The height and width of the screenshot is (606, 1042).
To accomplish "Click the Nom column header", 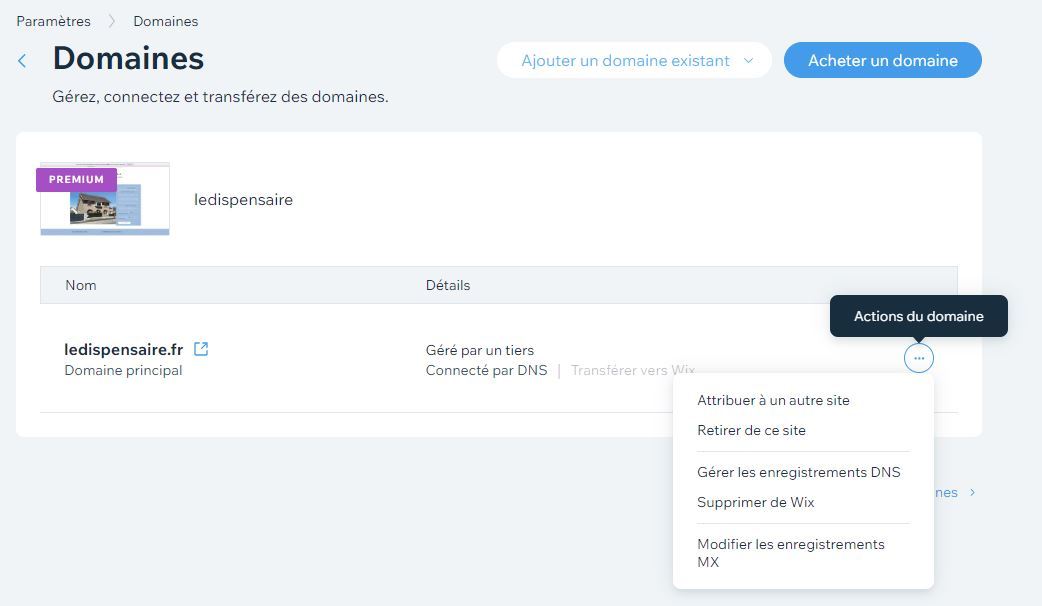I will [81, 285].
